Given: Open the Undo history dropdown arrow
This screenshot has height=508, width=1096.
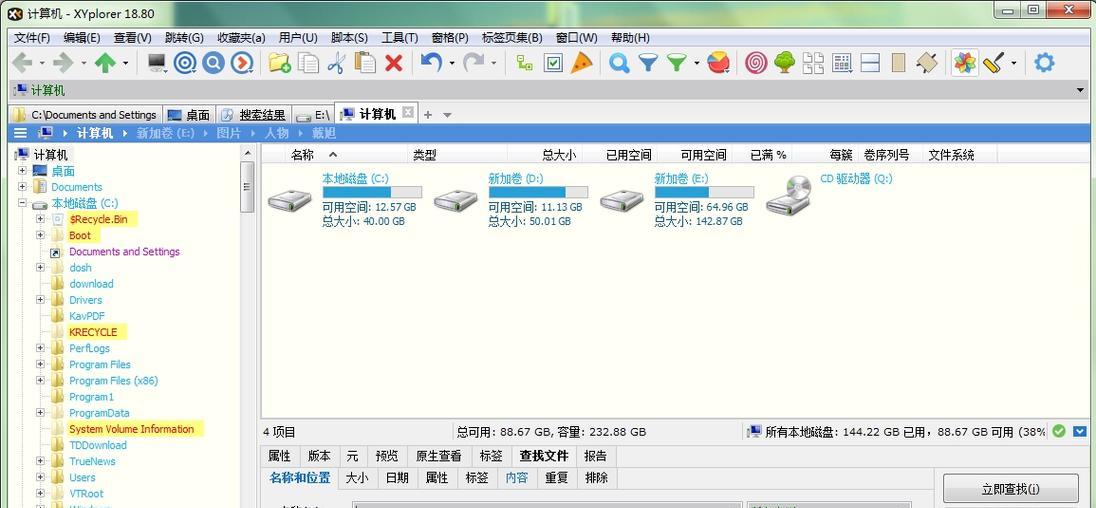Looking at the screenshot, I should [x=452, y=63].
